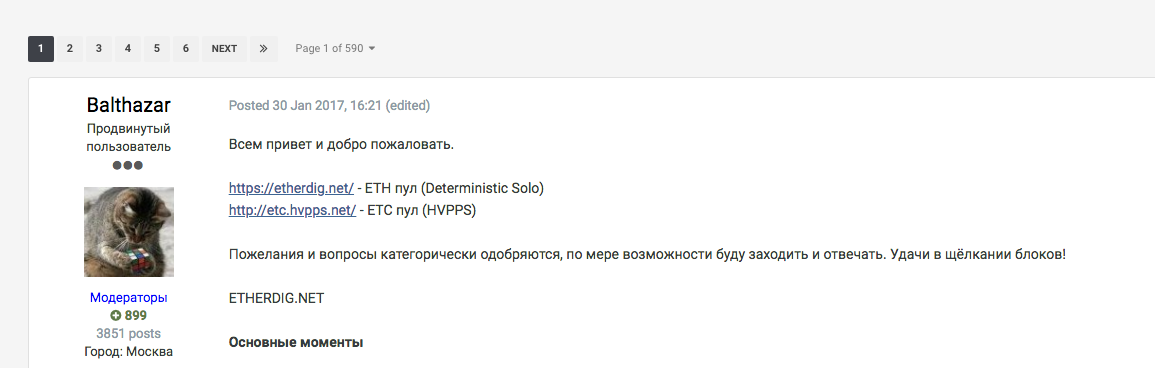View Balthazar's 3851 posts count
Viewport: 1155px width, 368px height.
tap(129, 333)
